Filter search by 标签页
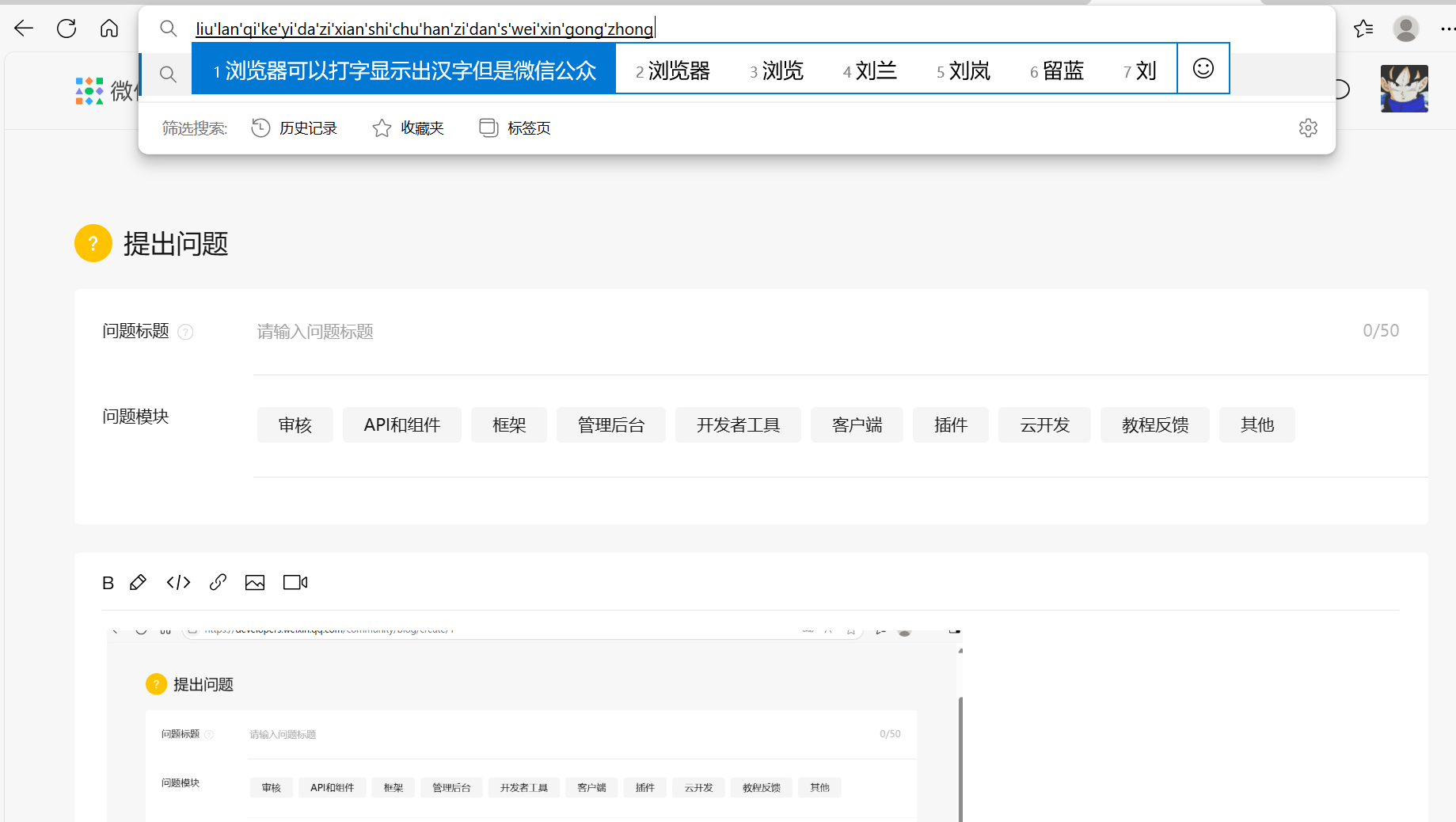This screenshot has height=822, width=1456. point(515,127)
